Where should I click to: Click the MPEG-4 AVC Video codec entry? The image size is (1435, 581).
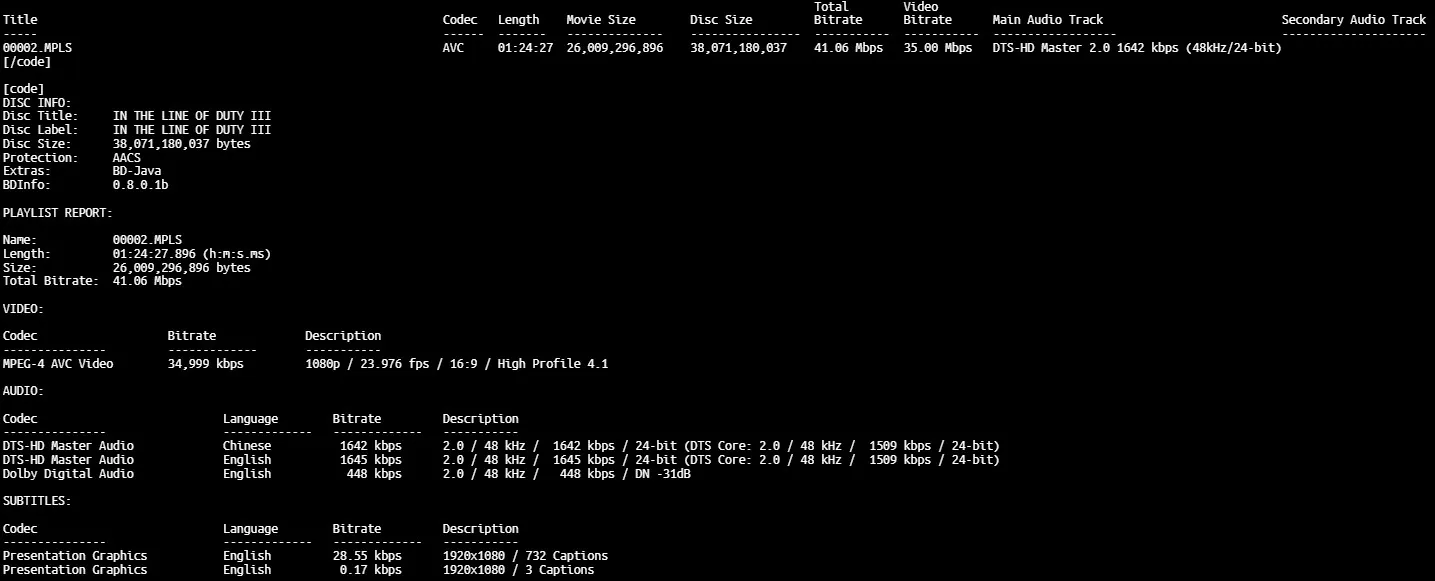click(x=58, y=364)
